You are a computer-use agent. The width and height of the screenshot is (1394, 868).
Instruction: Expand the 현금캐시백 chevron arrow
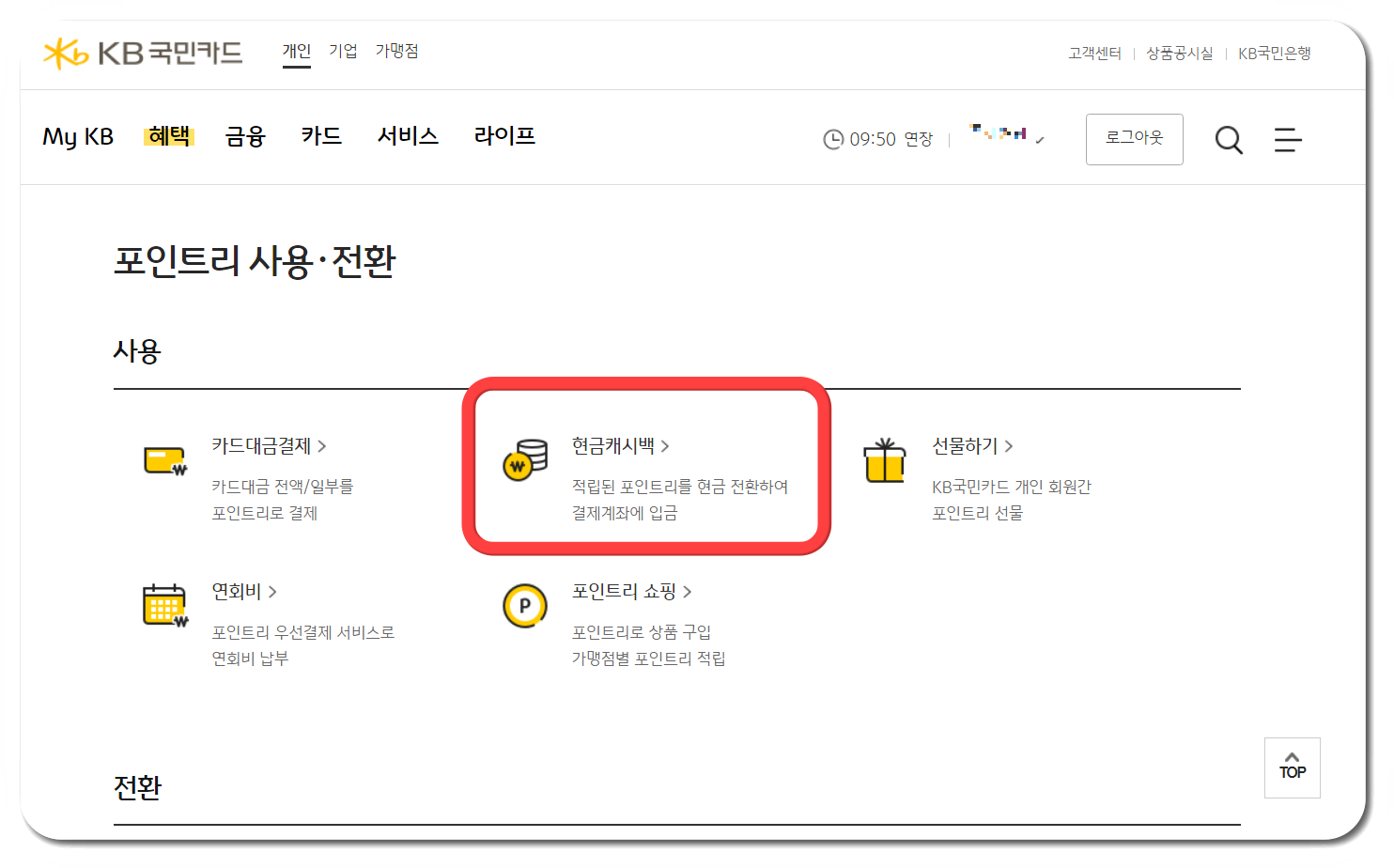point(667,446)
